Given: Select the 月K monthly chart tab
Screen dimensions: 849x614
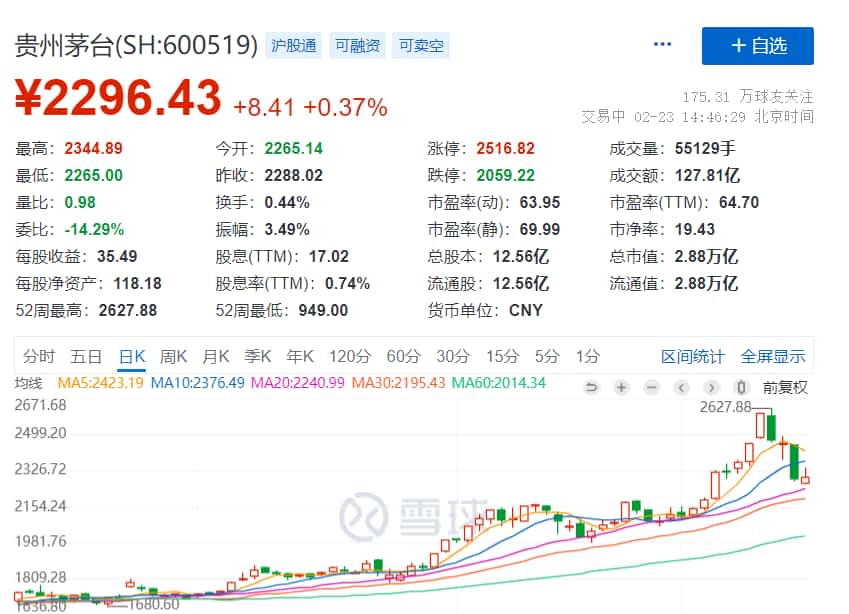Looking at the screenshot, I should [216, 356].
